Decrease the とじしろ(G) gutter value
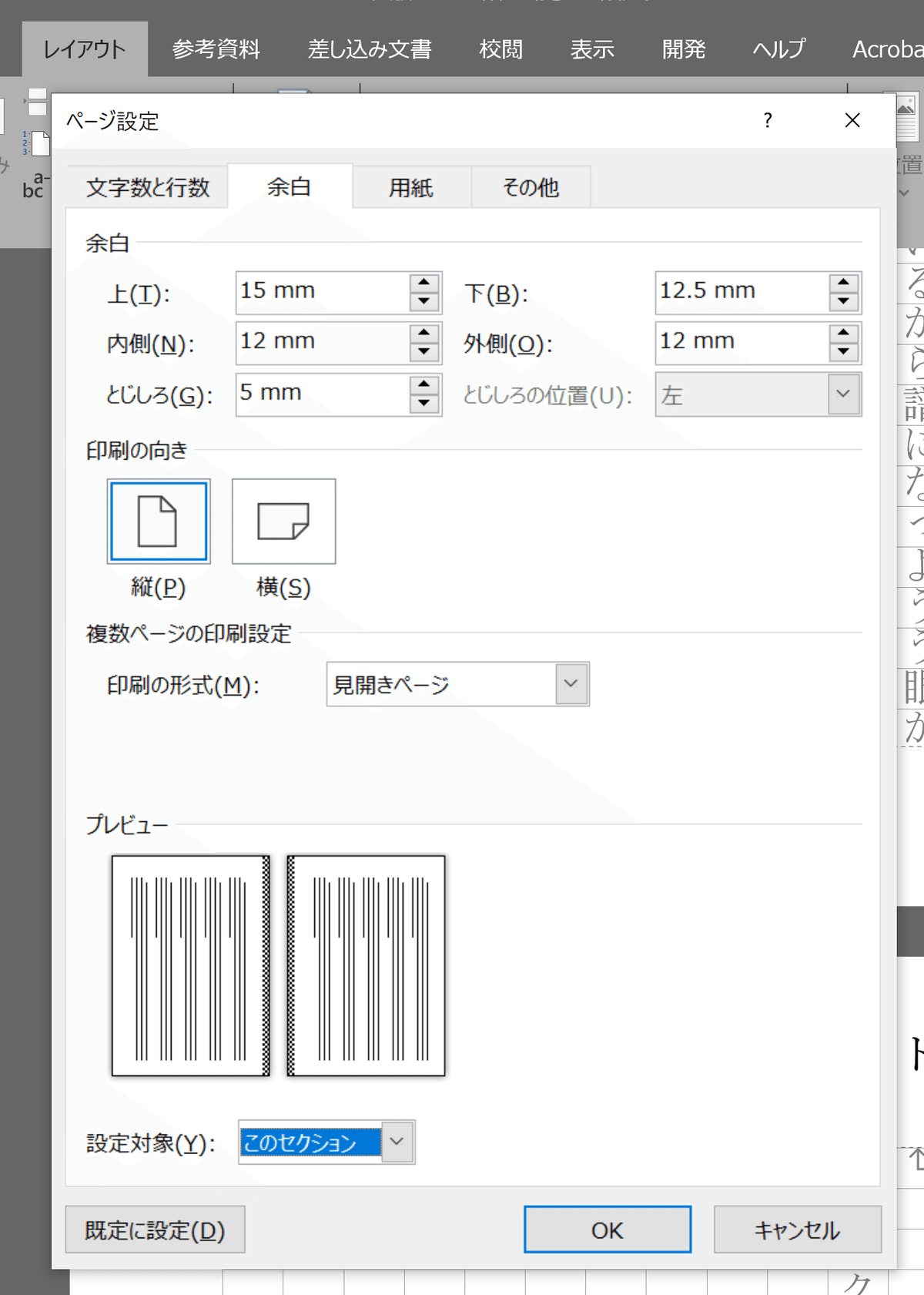 (424, 404)
